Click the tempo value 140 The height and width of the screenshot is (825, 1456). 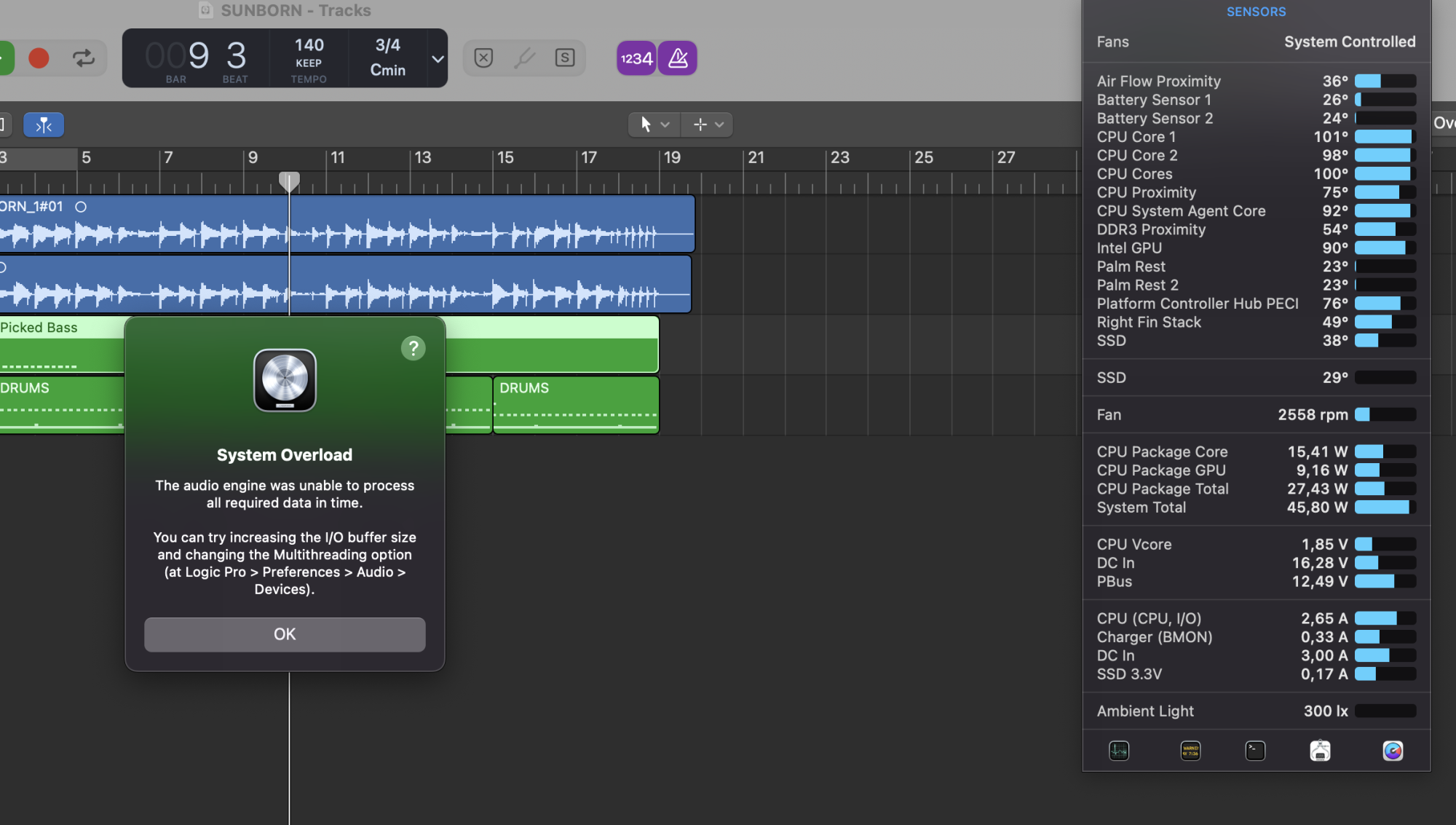[x=309, y=45]
